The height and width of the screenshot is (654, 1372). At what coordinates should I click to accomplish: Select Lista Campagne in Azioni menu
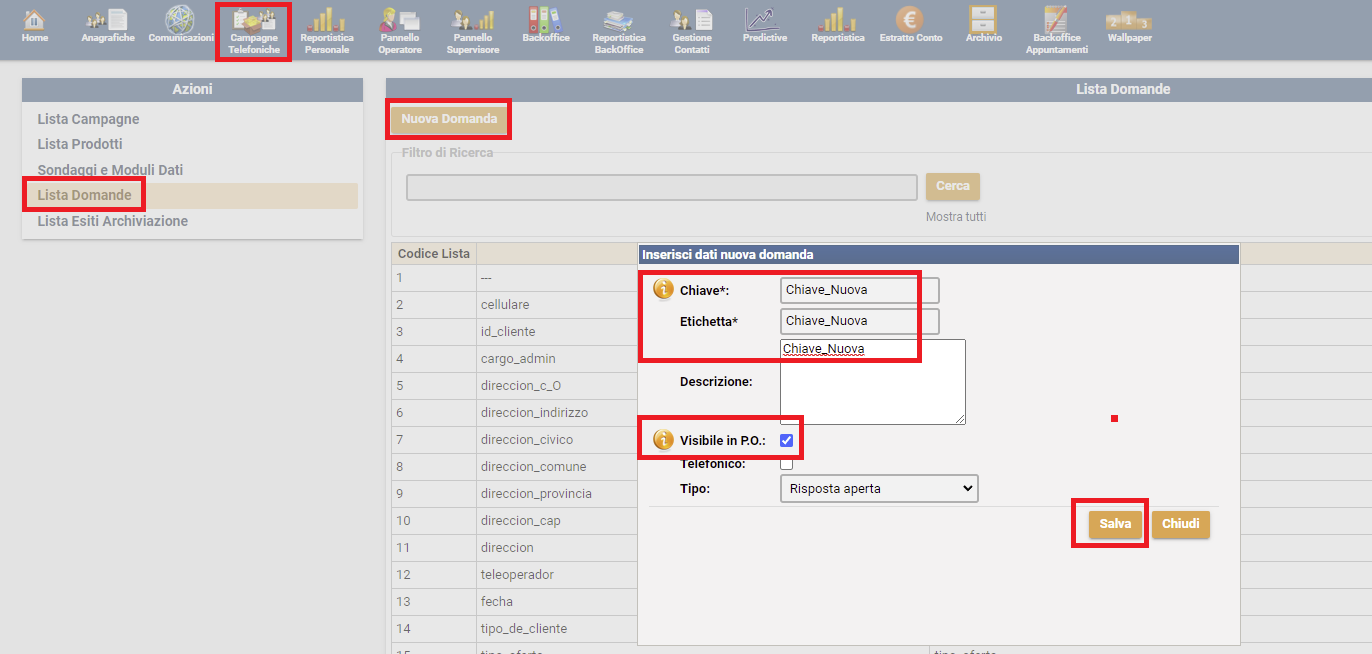88,119
